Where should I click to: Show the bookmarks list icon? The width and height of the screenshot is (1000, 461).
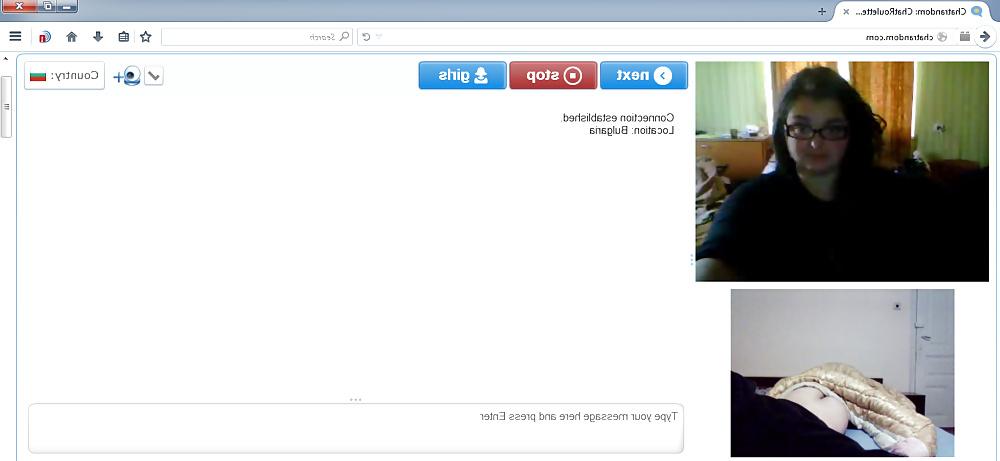[x=124, y=37]
